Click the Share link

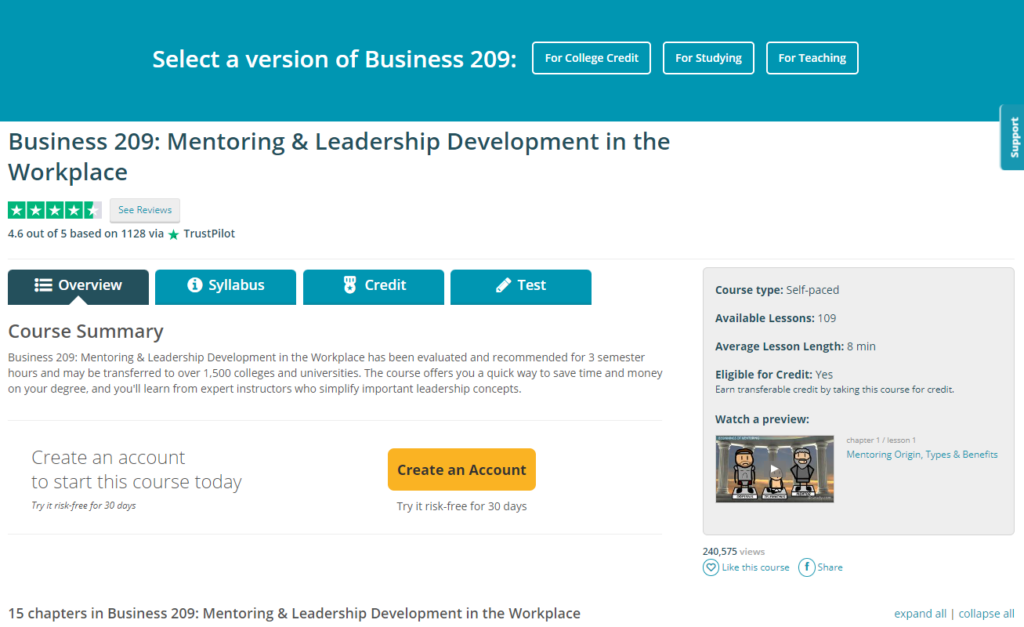point(829,568)
